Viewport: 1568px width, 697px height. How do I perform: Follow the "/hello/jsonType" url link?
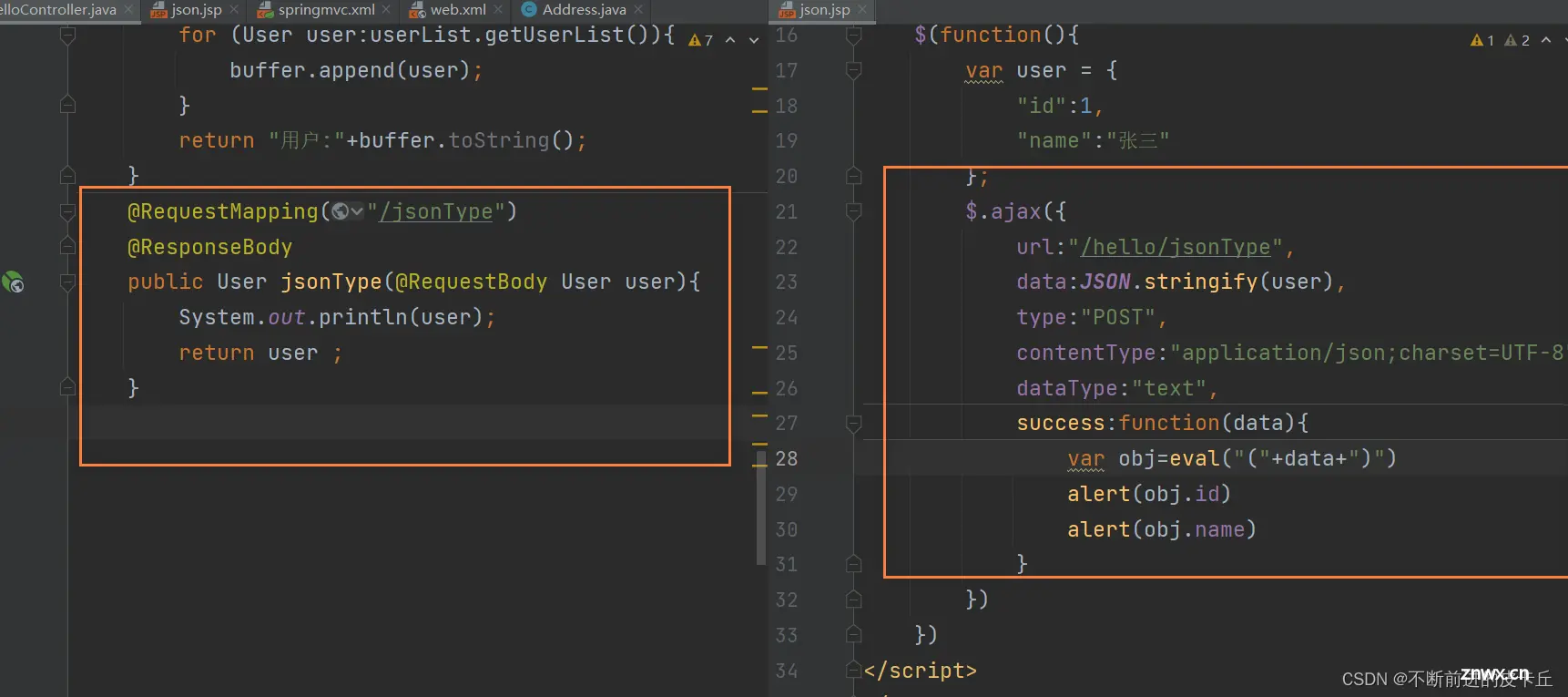(x=1176, y=247)
